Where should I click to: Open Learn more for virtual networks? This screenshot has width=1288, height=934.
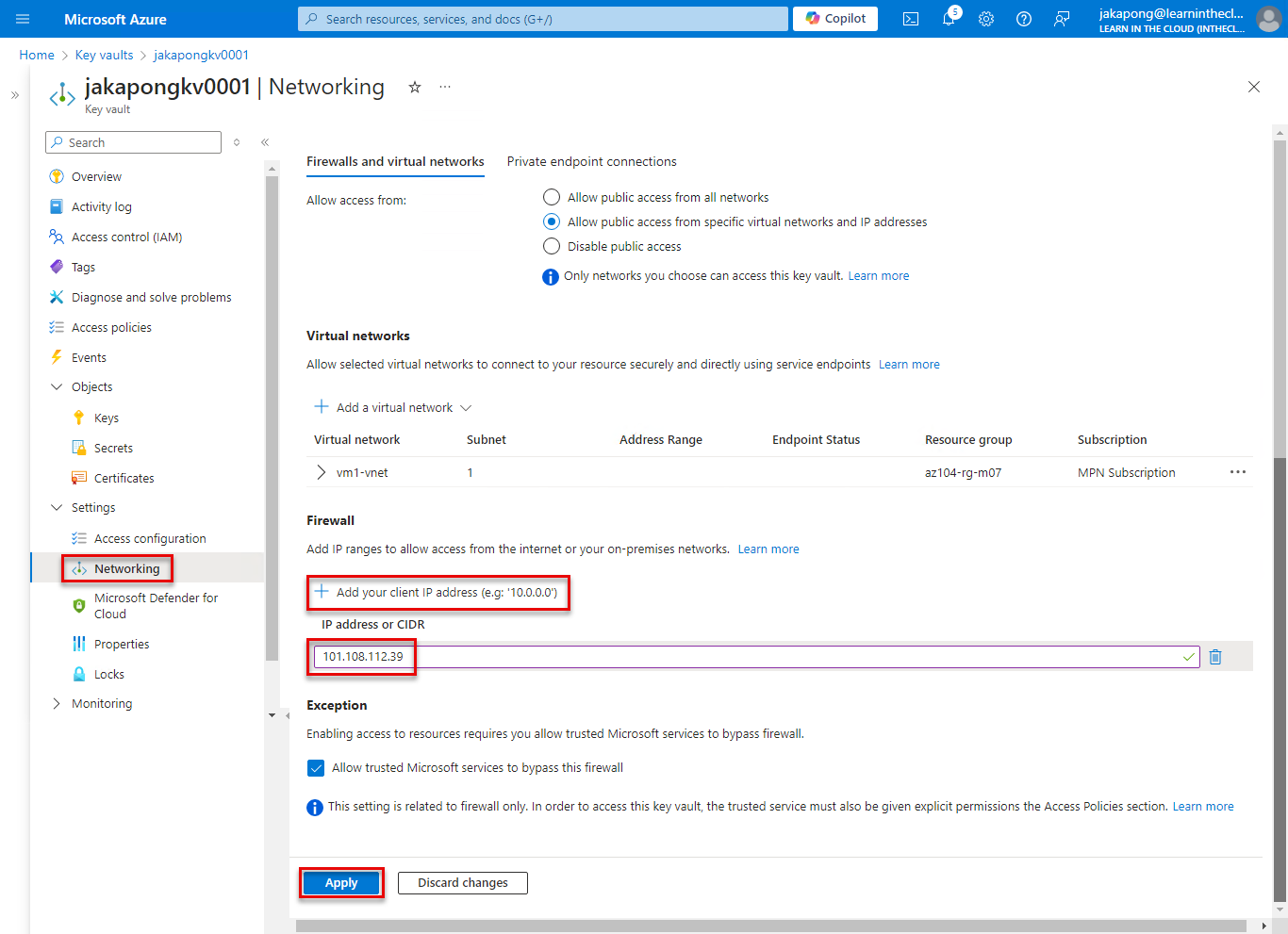click(x=909, y=365)
